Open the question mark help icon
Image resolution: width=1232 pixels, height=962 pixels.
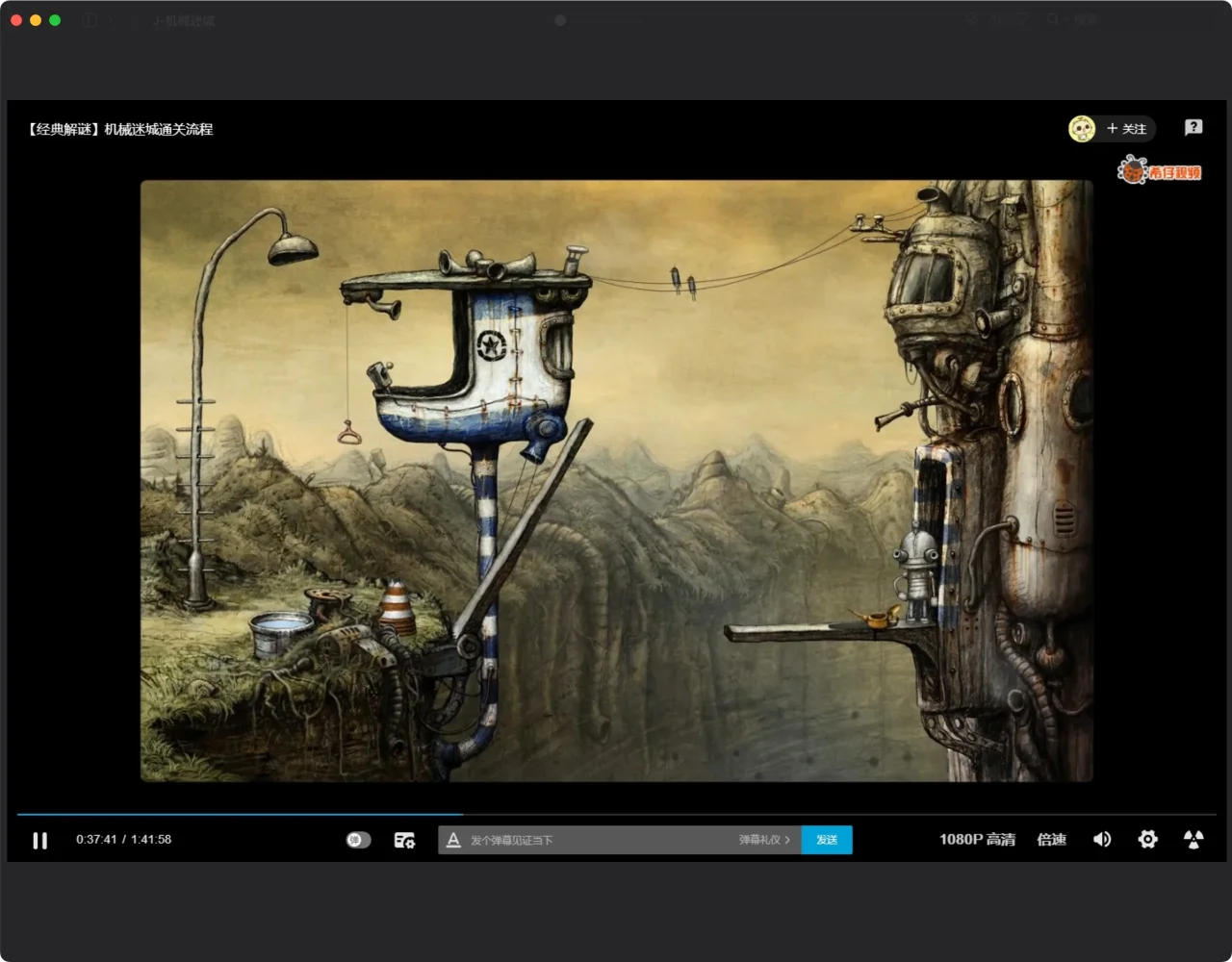(1193, 127)
